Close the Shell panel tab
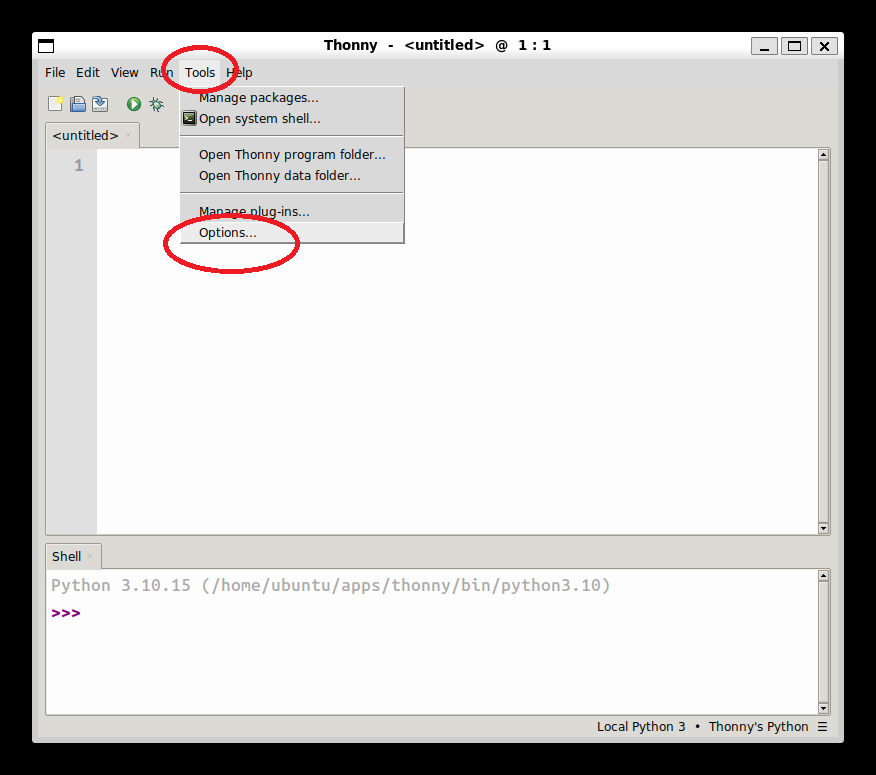 point(90,556)
